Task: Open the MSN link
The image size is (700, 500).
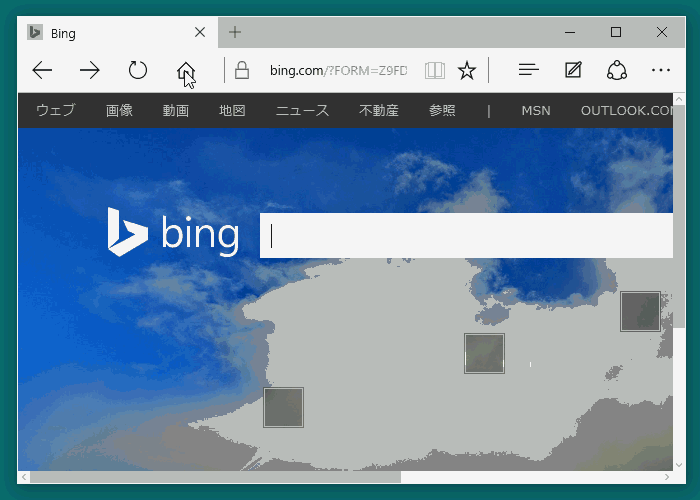Action: tap(536, 111)
